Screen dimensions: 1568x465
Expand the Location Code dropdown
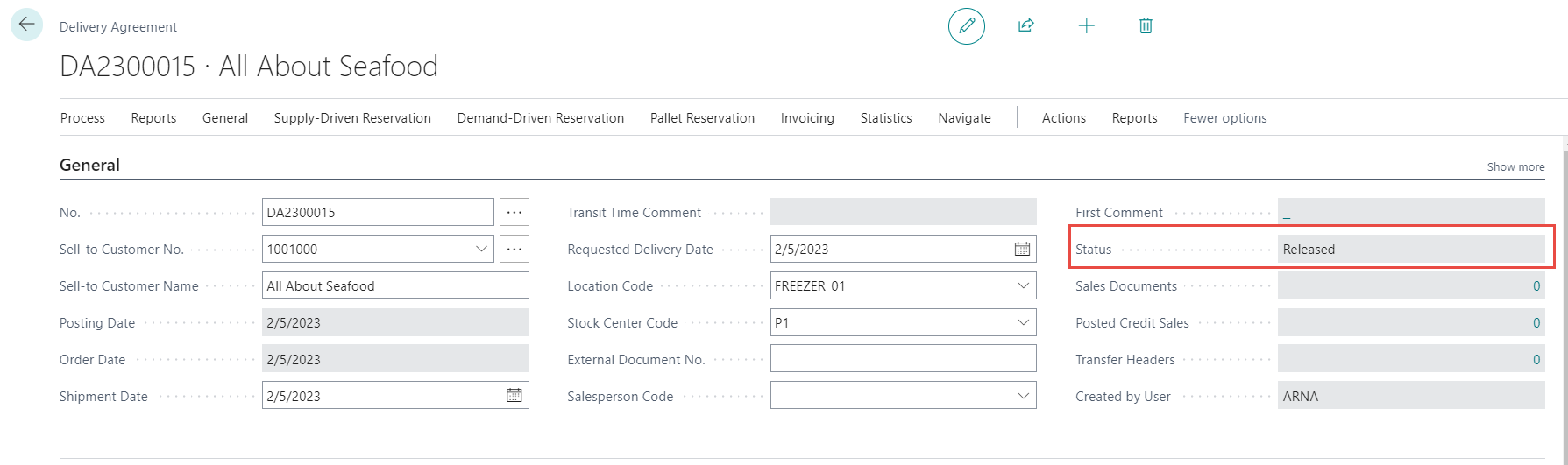point(1023,286)
